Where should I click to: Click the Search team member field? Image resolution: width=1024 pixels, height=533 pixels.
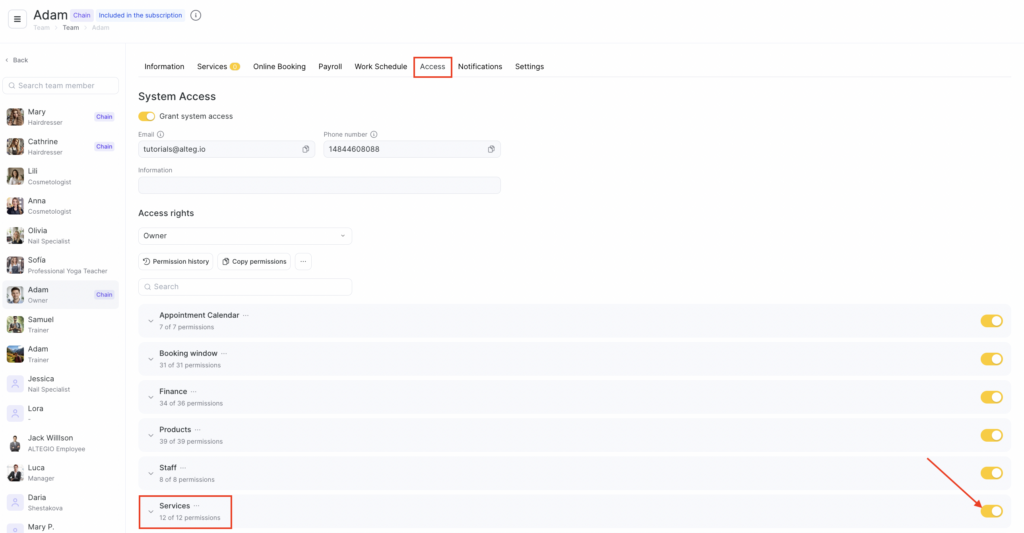click(61, 86)
